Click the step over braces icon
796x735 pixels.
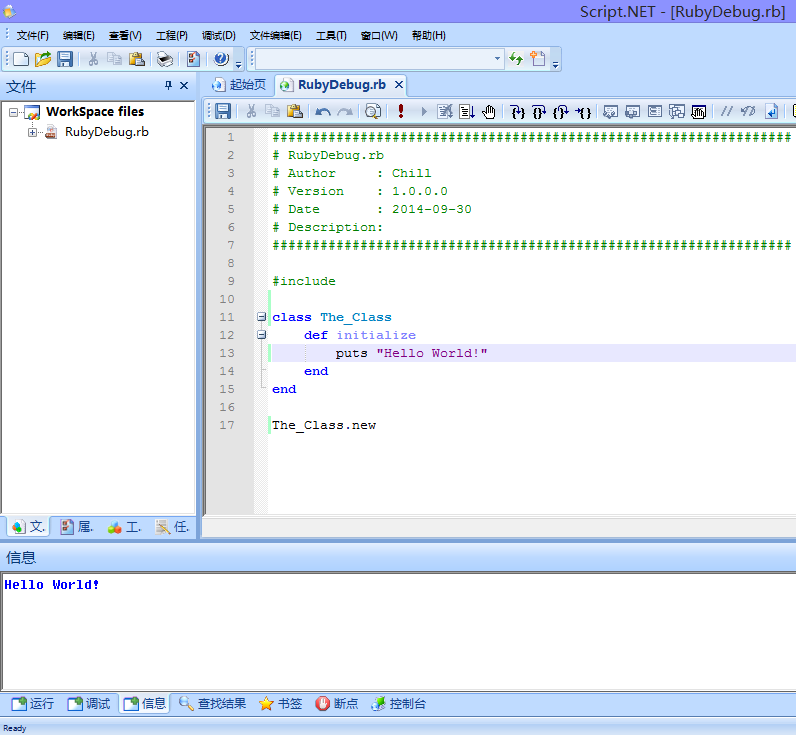(539, 111)
